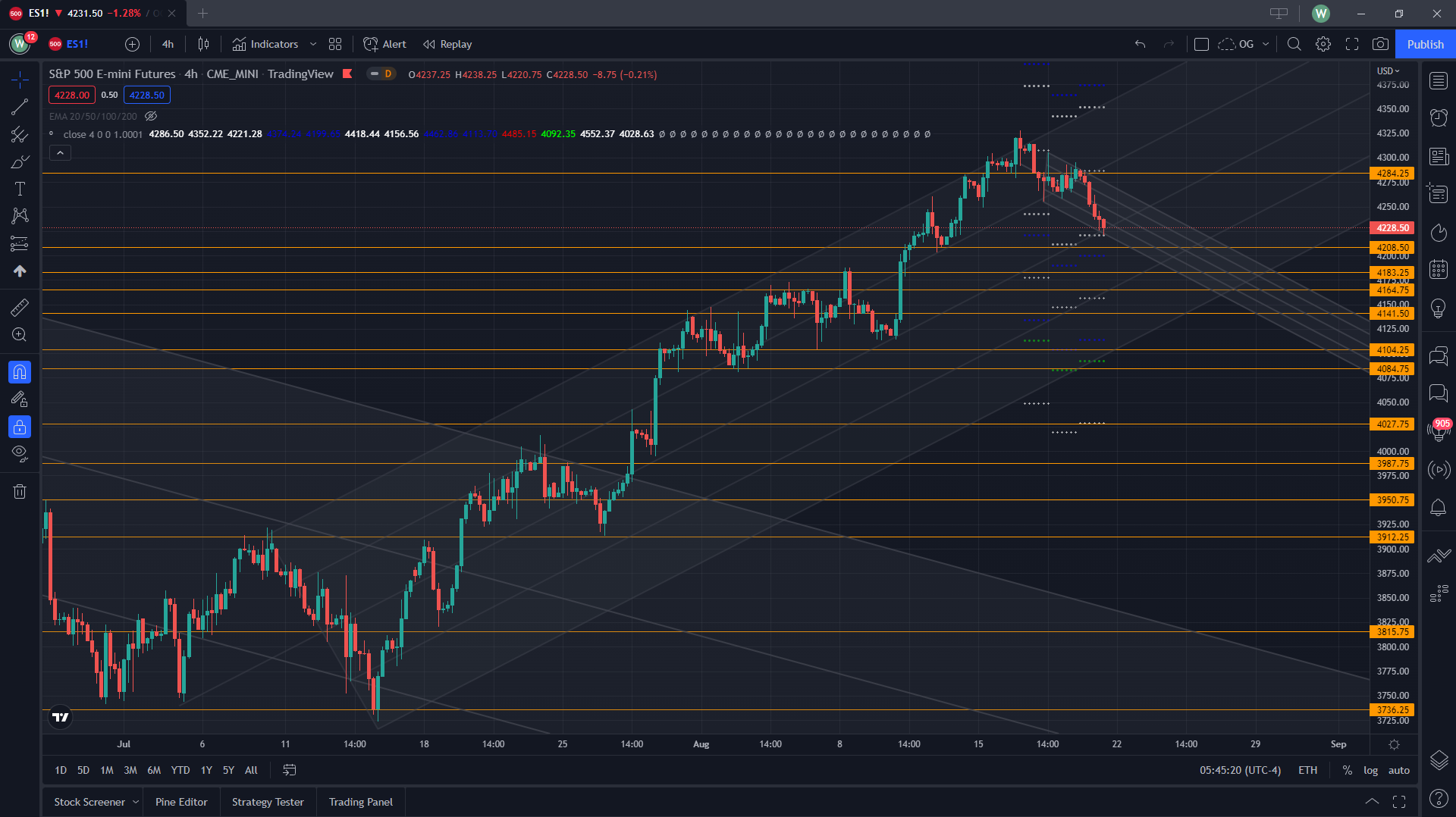
Task: Open the Indicators dialog
Action: (265, 44)
